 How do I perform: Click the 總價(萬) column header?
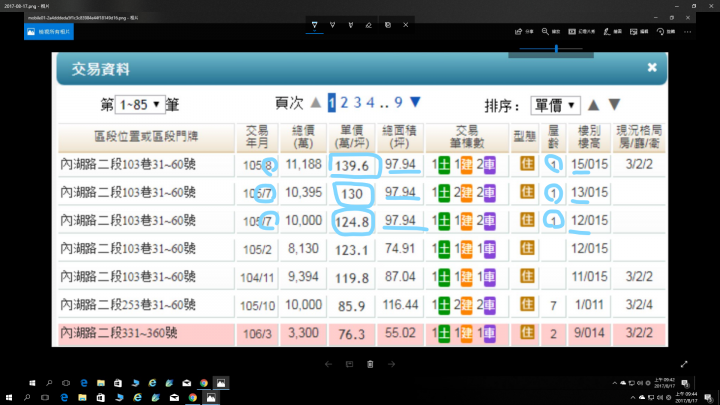tap(303, 137)
